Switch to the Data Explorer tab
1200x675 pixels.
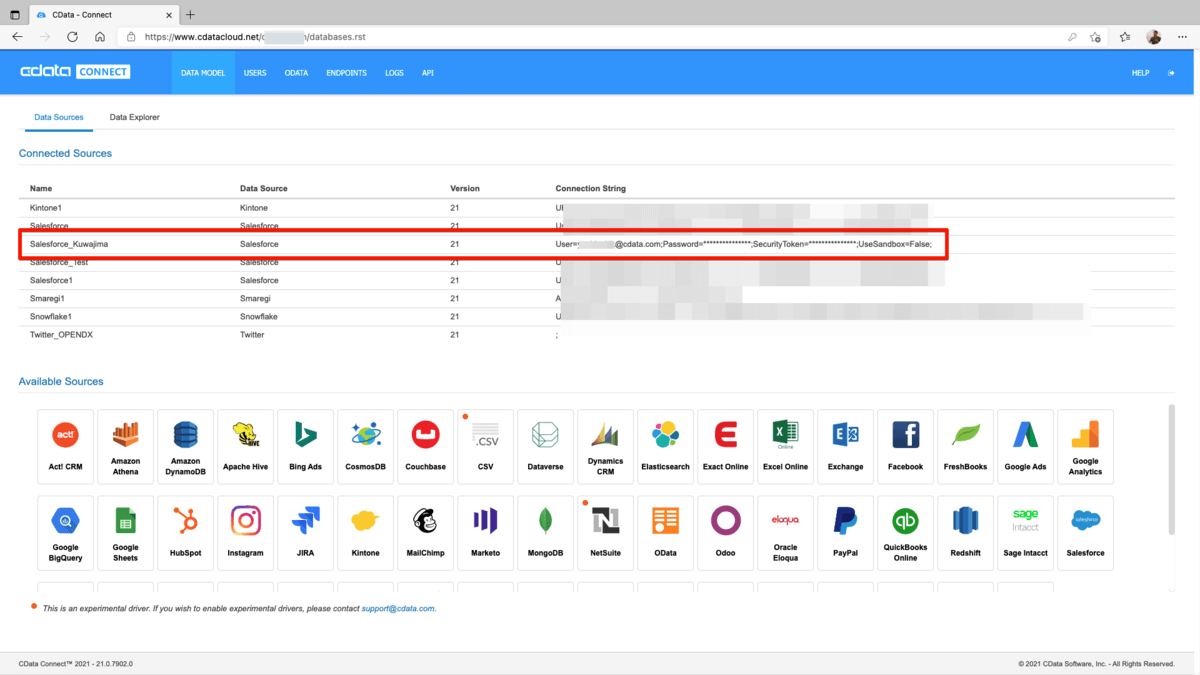coord(134,117)
